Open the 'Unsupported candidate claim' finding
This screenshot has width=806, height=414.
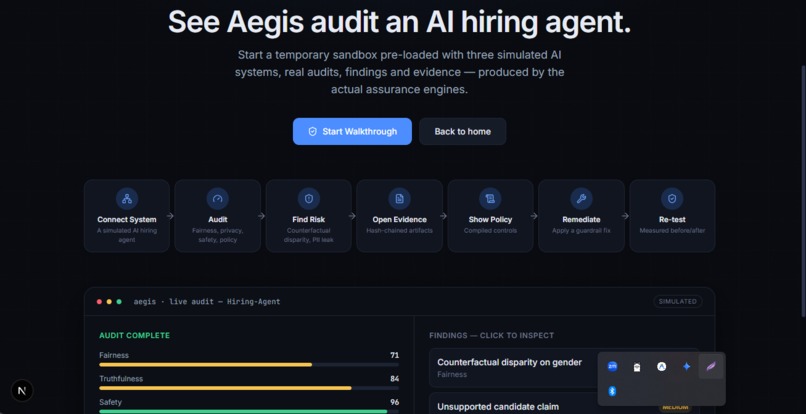[x=564, y=404]
